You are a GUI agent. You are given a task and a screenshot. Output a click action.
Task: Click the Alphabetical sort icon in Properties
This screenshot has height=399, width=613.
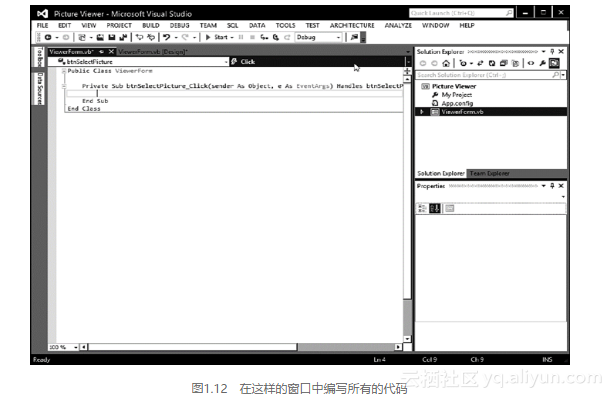(x=435, y=208)
